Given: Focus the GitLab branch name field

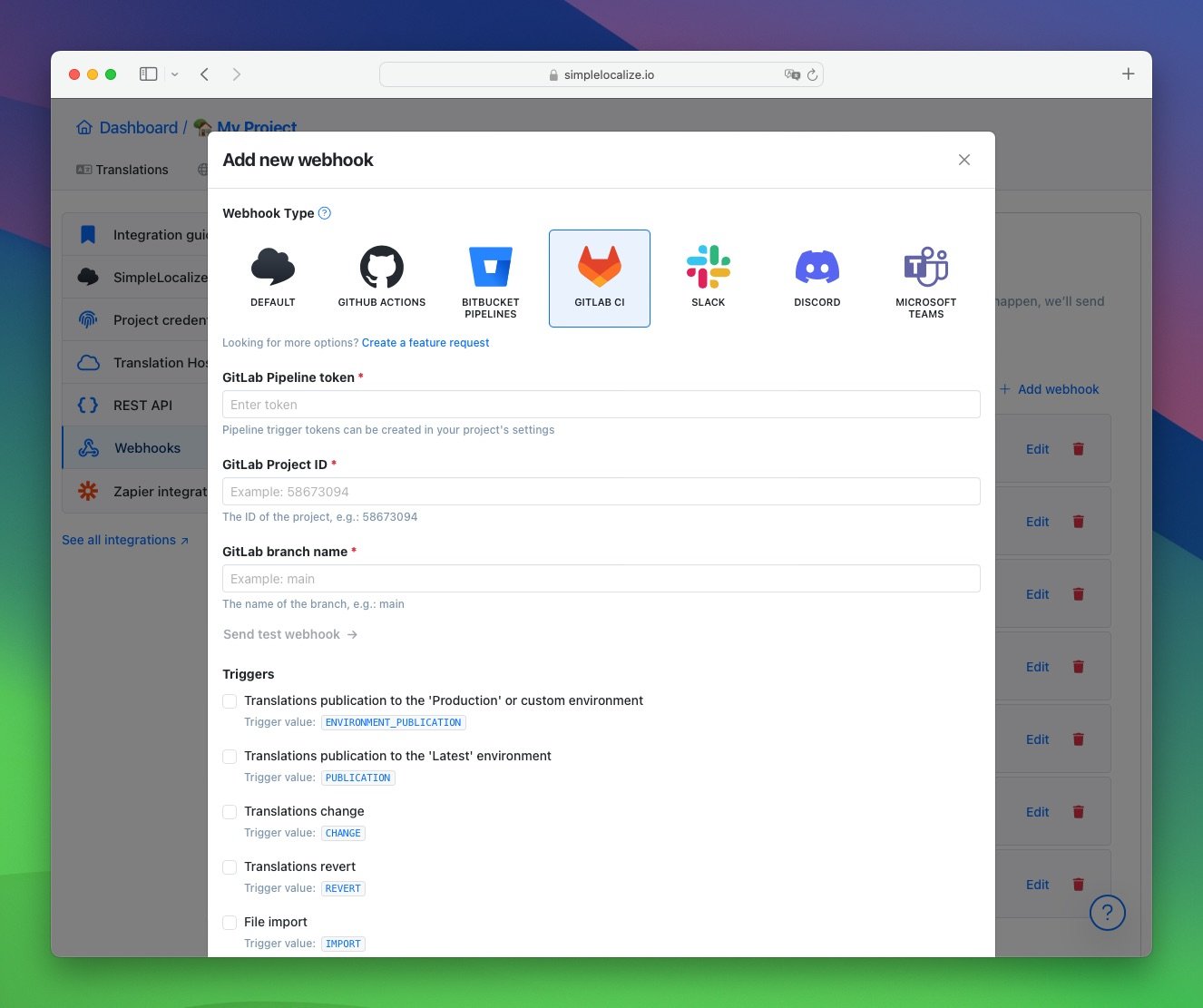Looking at the screenshot, I should pos(601,579).
